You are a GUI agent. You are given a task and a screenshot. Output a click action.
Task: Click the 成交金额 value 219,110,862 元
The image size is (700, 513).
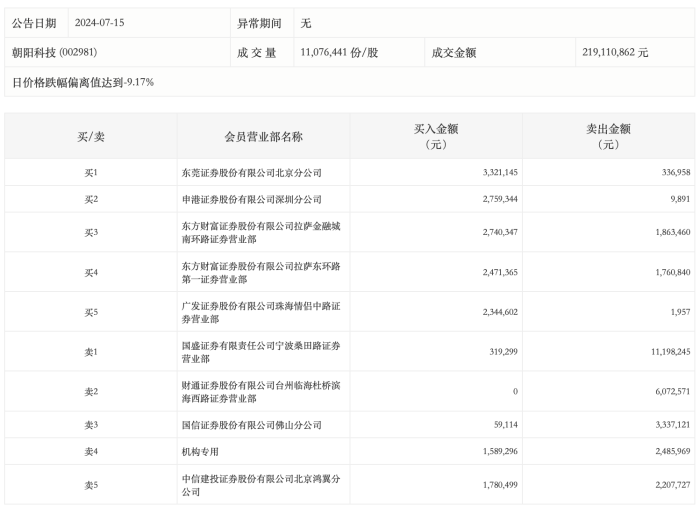point(615,52)
